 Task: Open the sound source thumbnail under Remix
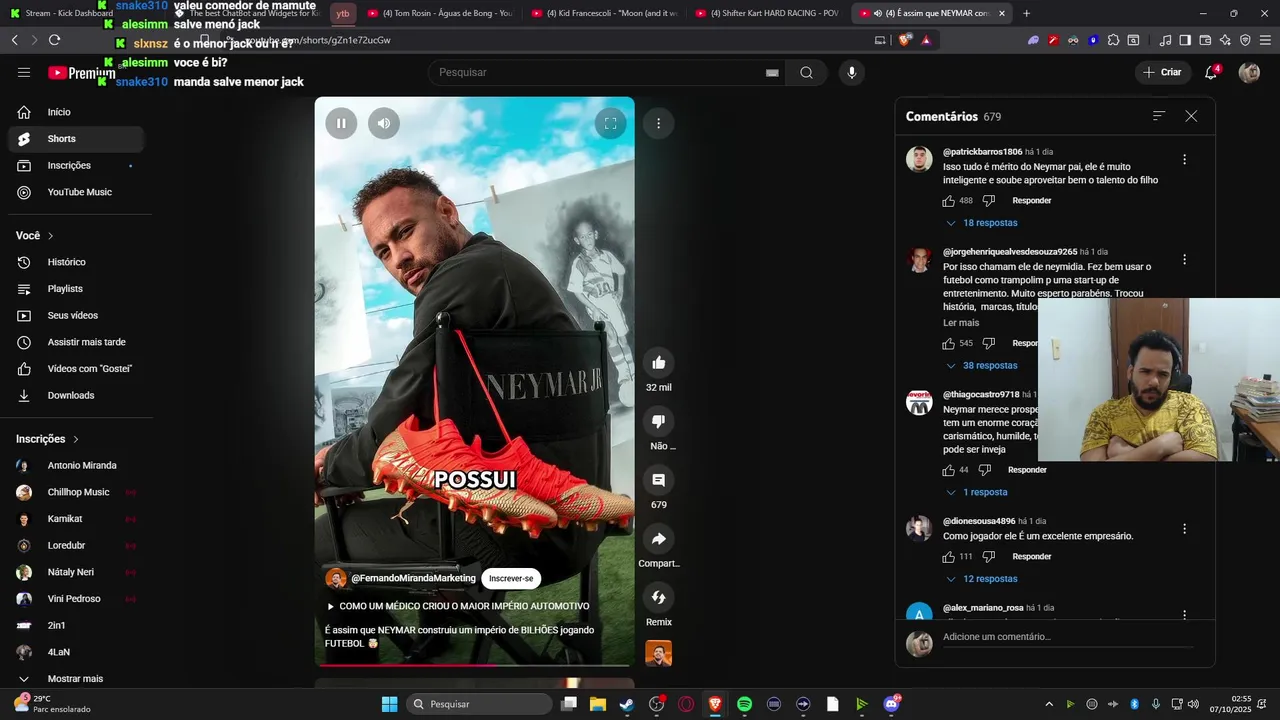click(x=658, y=653)
